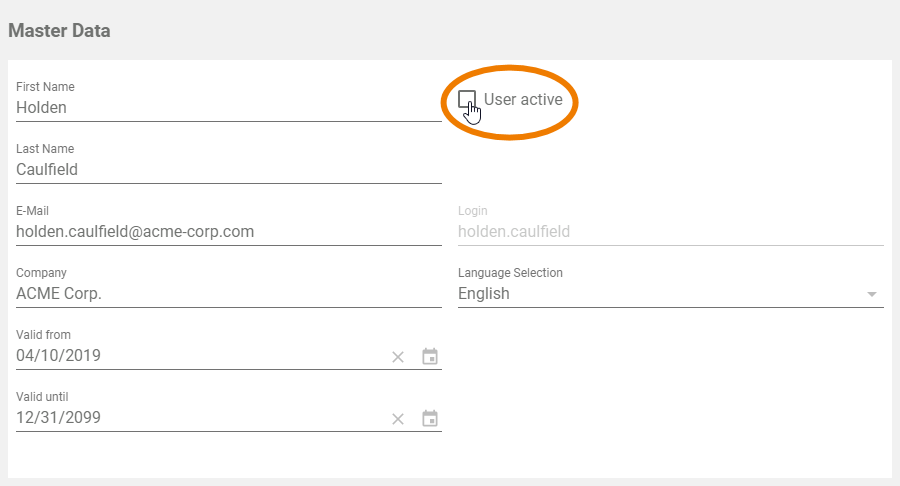This screenshot has height=486, width=900.
Task: Open the Valid from calendar picker
Action: pyautogui.click(x=430, y=357)
